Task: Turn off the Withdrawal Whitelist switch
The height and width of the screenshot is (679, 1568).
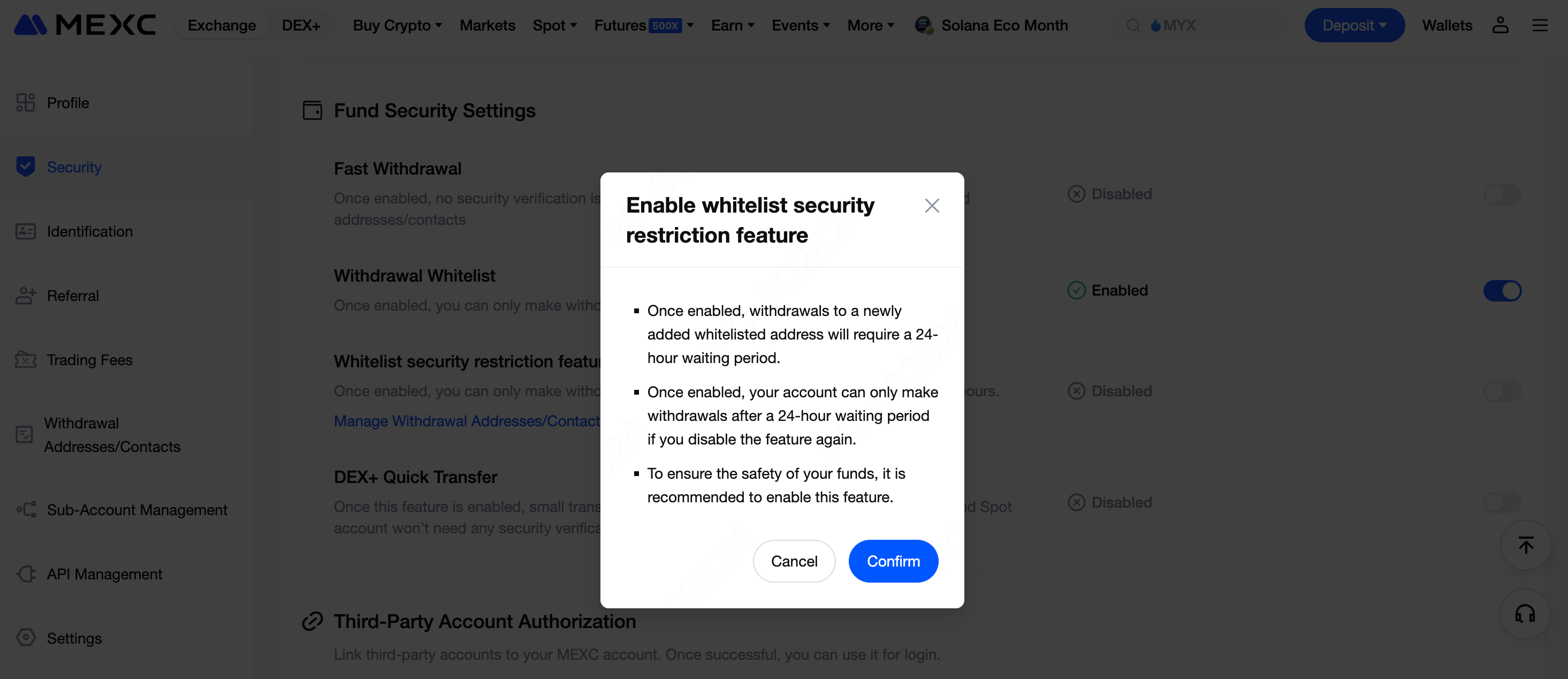Action: 1502,290
